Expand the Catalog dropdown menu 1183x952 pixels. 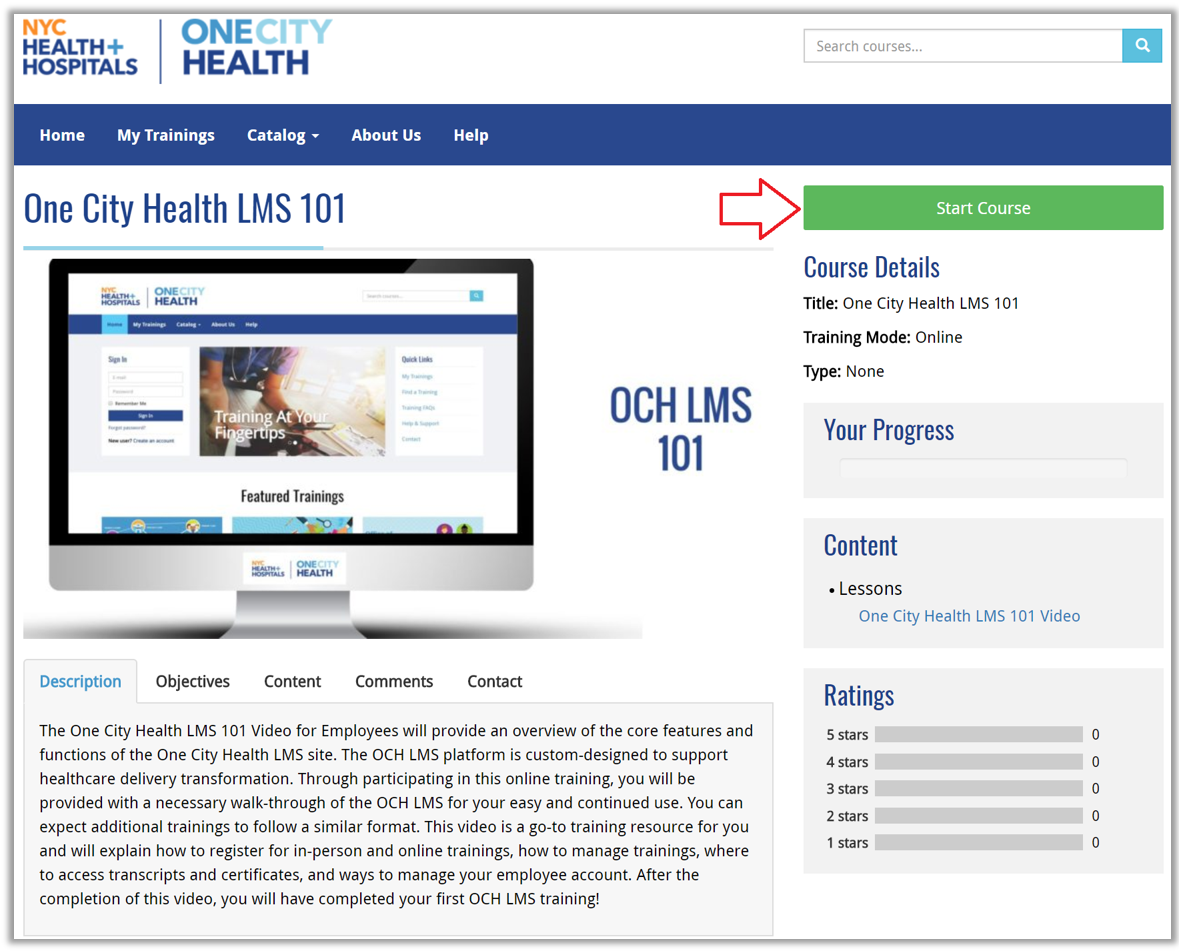[x=283, y=135]
